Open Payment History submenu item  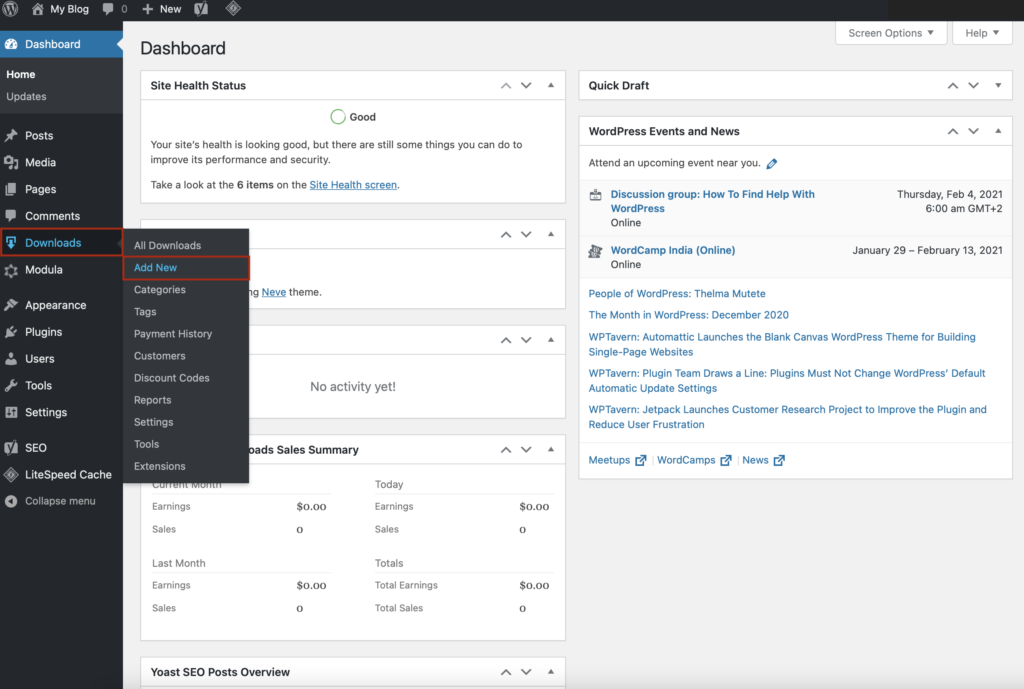[x=173, y=334]
